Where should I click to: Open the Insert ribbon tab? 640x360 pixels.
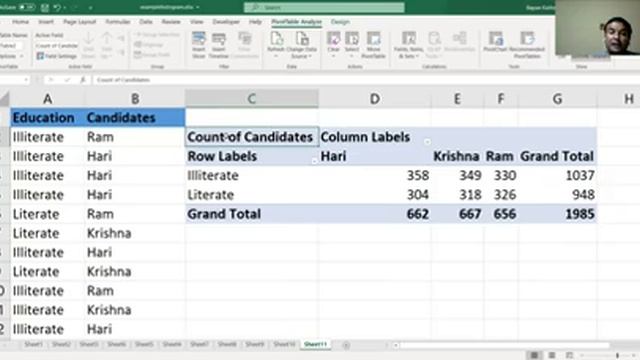pos(46,22)
